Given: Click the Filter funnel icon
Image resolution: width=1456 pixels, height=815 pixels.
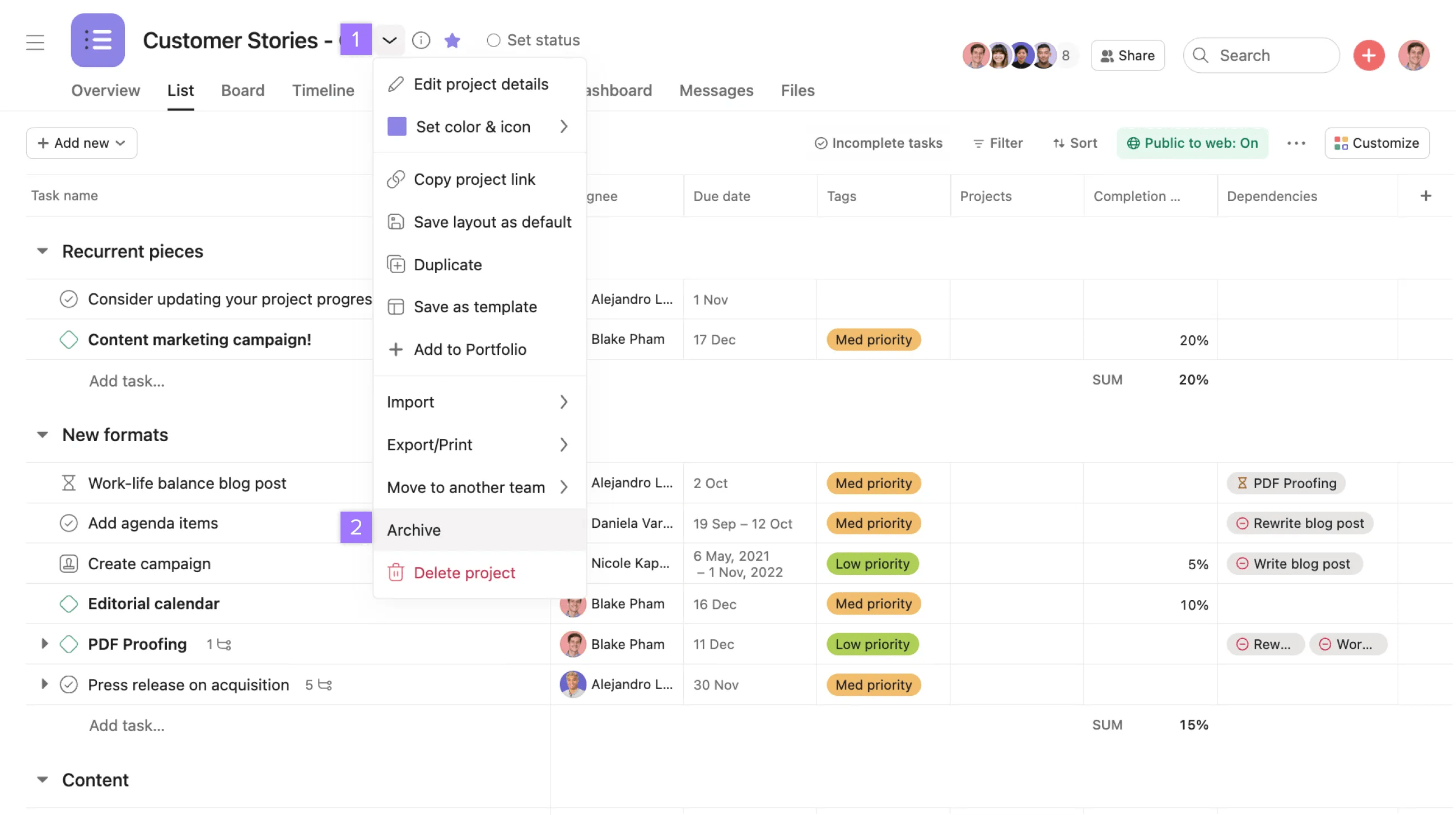Looking at the screenshot, I should pyautogui.click(x=978, y=143).
